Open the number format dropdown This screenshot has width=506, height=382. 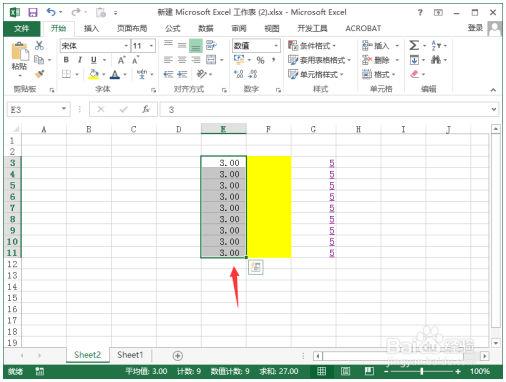pyautogui.click(x=276, y=46)
